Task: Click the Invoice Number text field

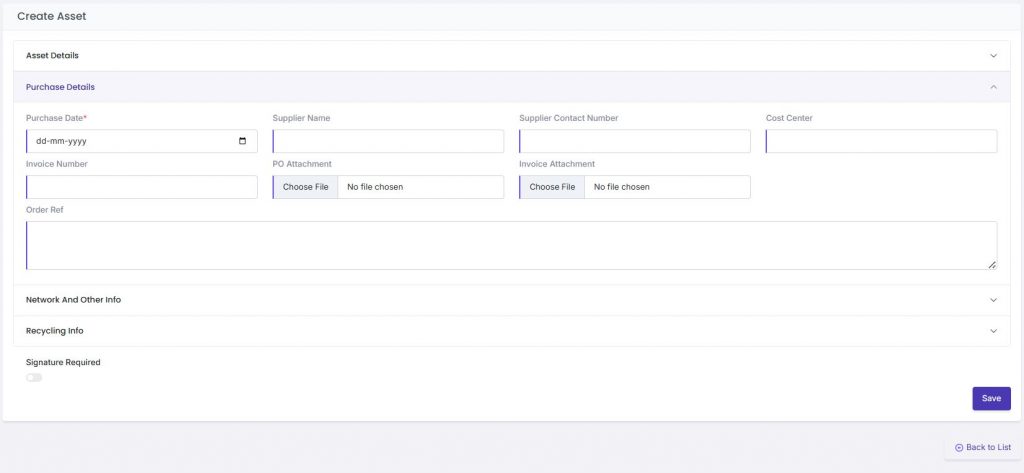Action: click(x=142, y=187)
